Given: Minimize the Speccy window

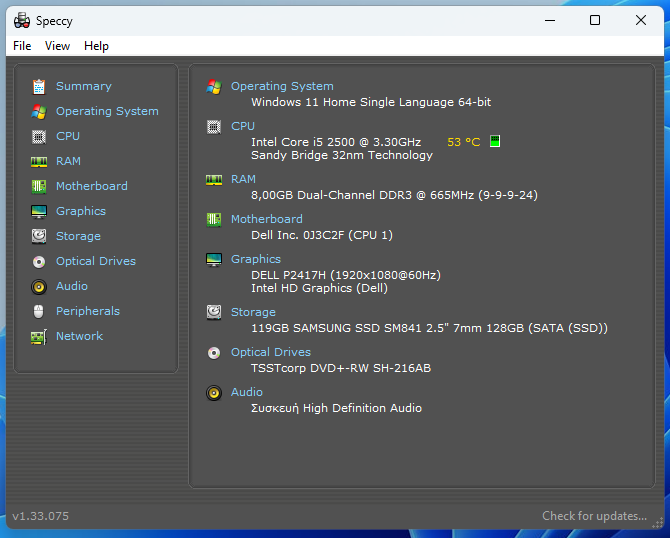Looking at the screenshot, I should [550, 20].
